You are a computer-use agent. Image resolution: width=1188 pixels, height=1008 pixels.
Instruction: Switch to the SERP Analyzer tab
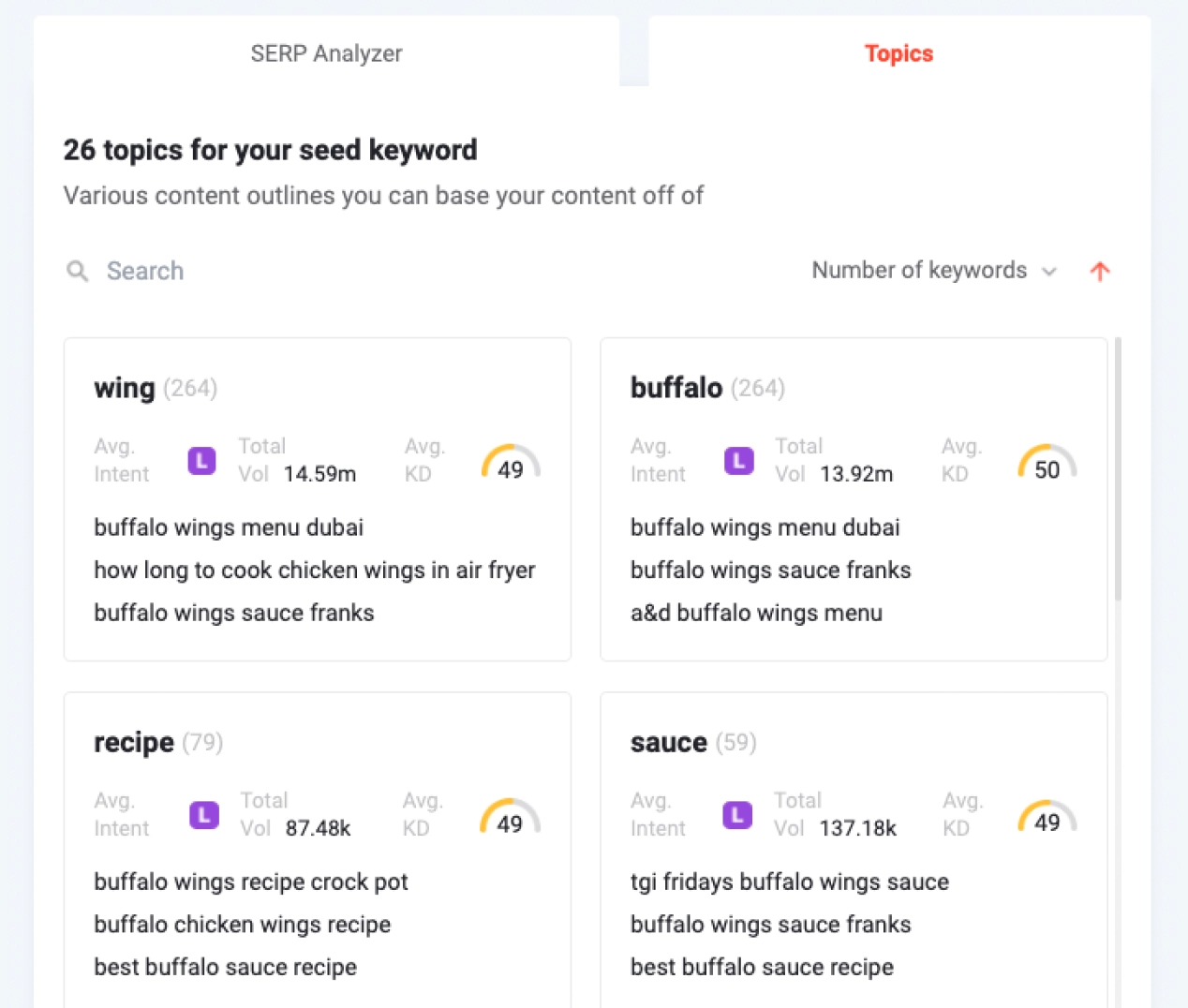tap(326, 52)
